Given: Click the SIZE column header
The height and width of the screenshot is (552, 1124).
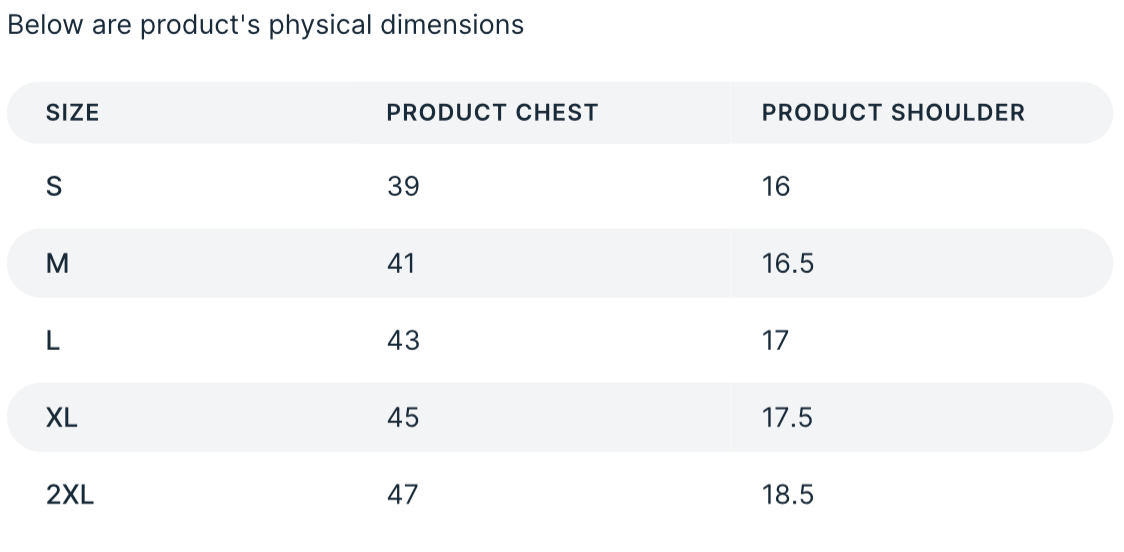Looking at the screenshot, I should pos(73,113).
